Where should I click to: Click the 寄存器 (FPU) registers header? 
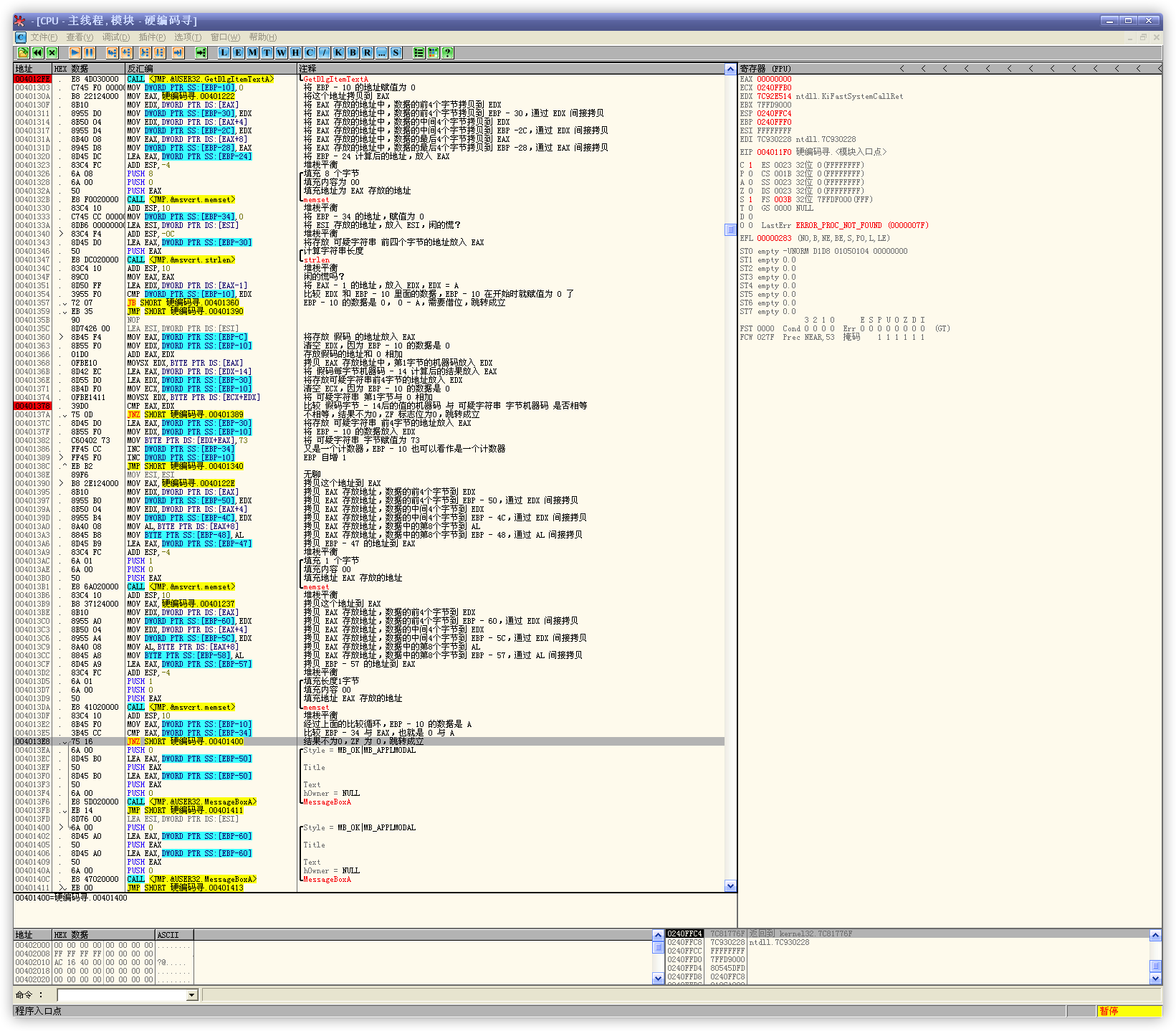pyautogui.click(x=765, y=69)
